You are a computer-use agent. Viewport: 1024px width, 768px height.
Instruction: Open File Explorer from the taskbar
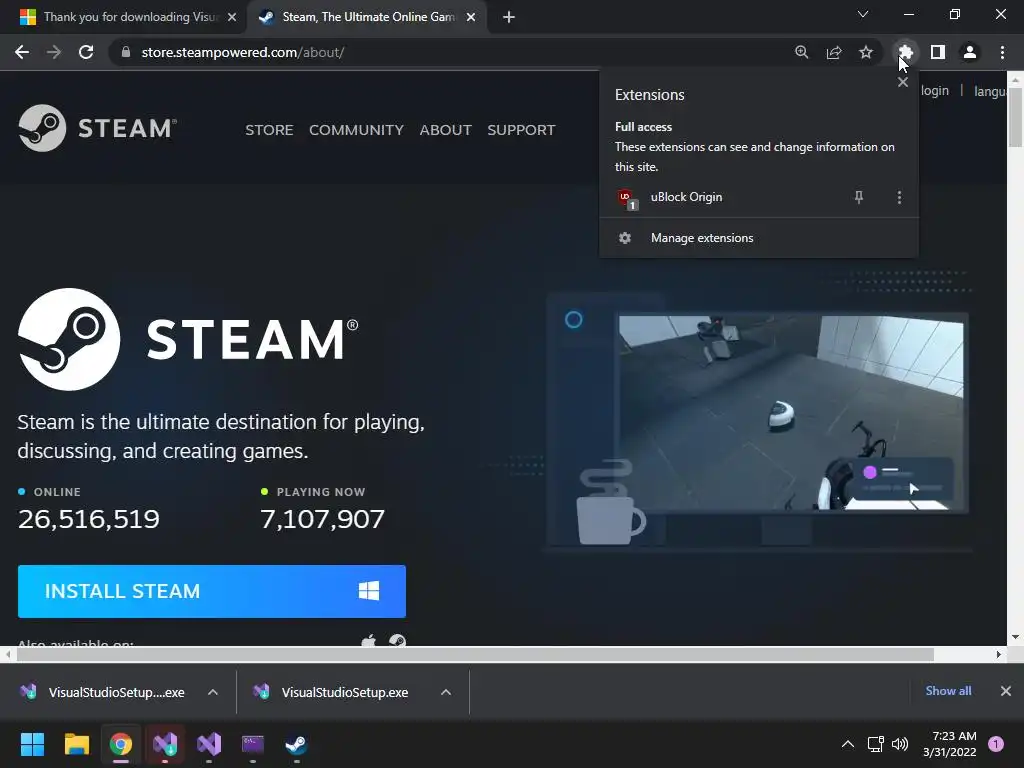[76, 744]
